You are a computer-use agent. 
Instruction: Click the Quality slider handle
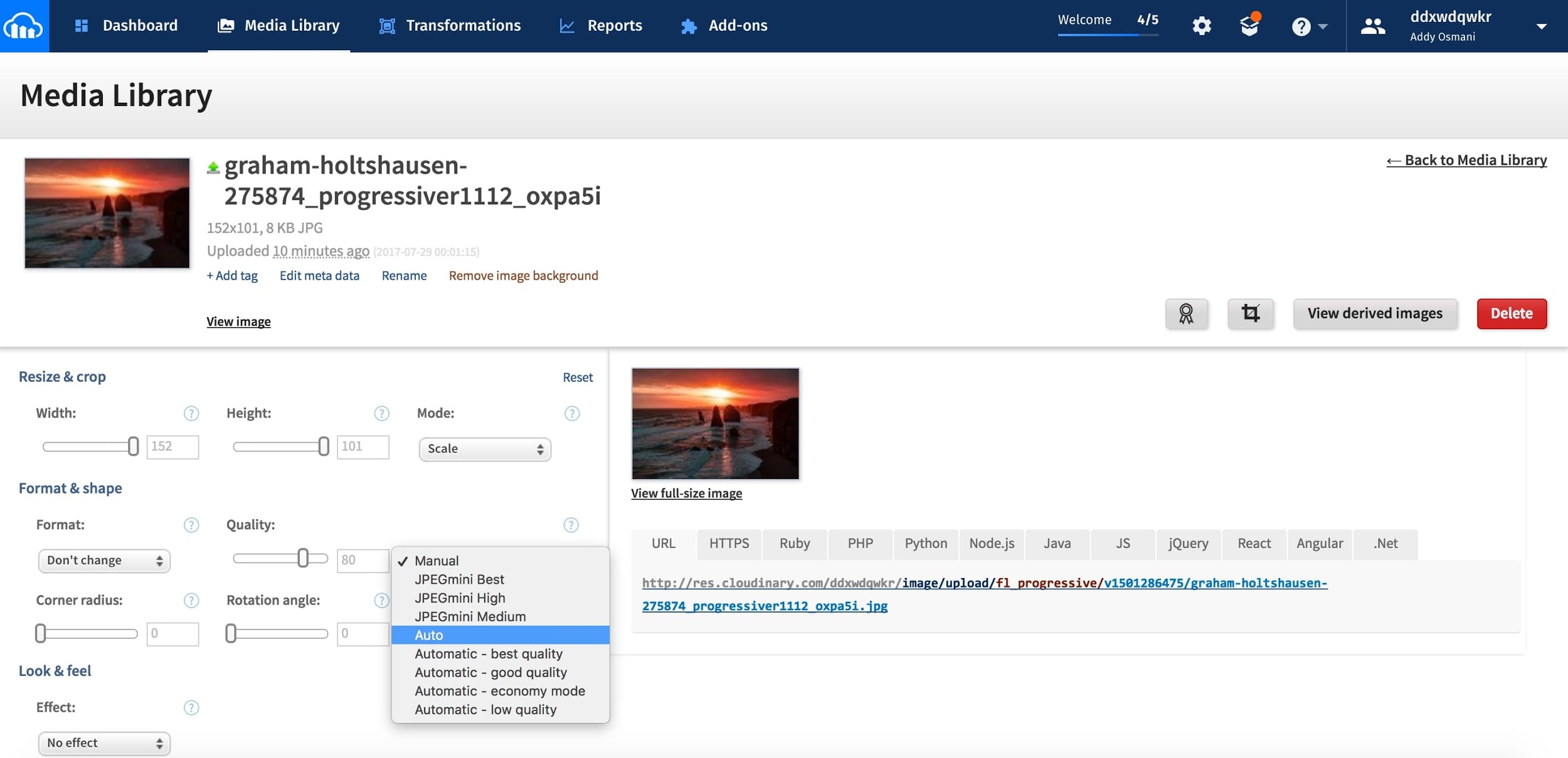click(303, 558)
